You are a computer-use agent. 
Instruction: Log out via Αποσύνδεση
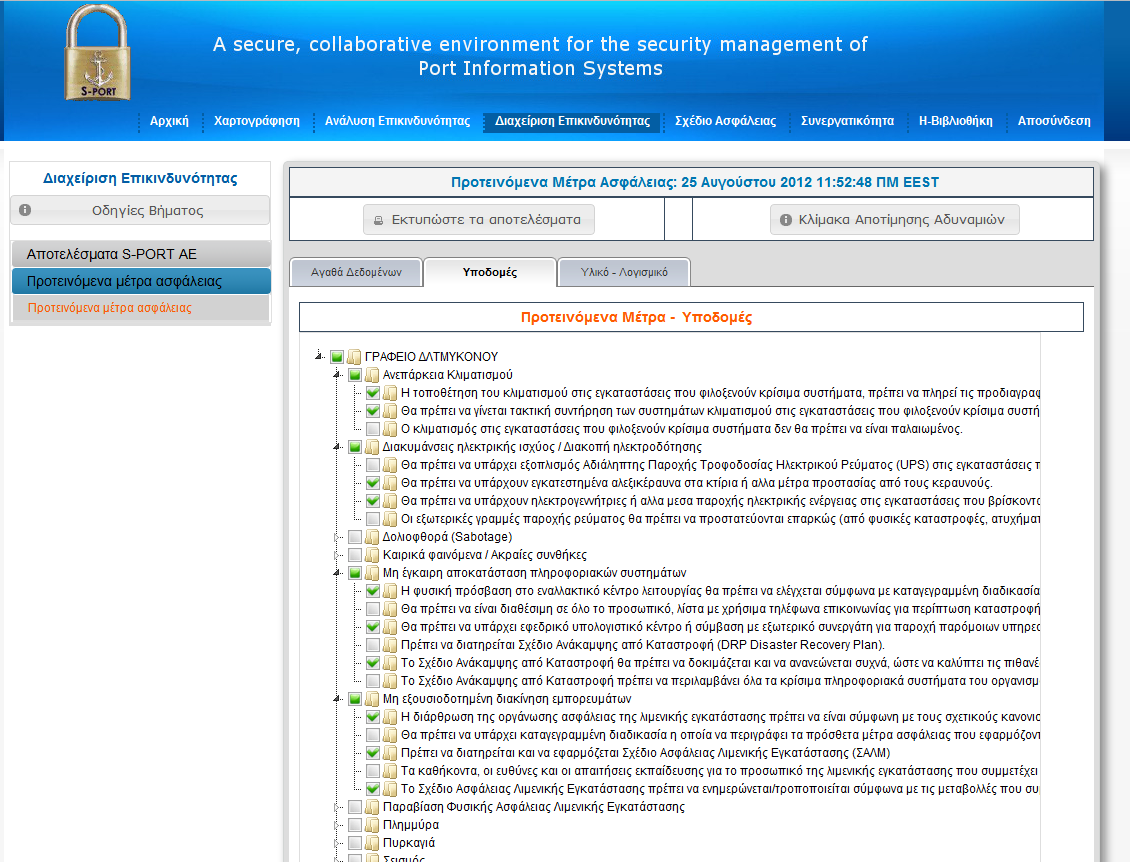pos(1054,121)
